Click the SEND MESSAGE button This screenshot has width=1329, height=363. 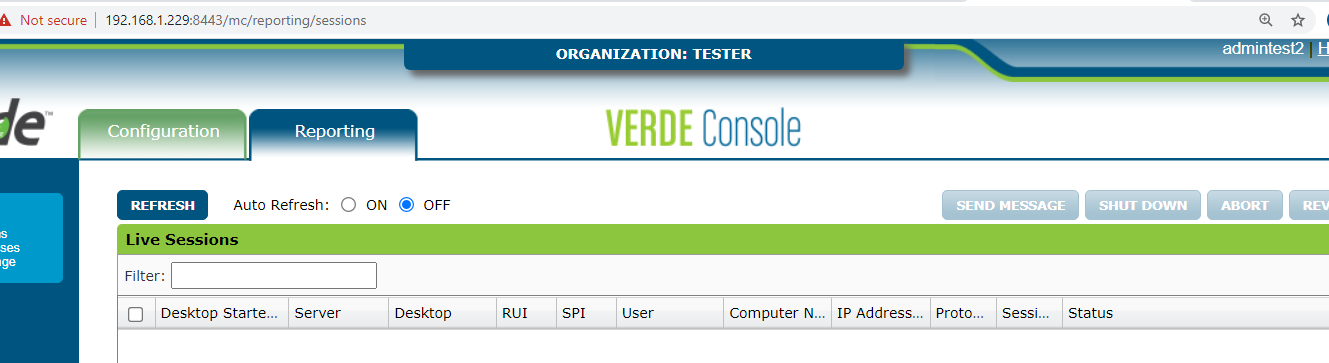click(x=1010, y=205)
